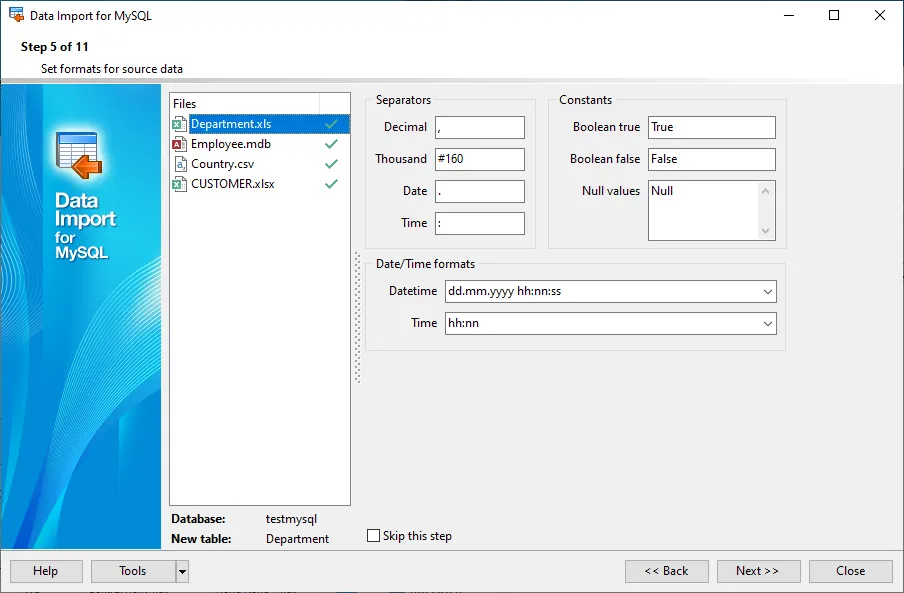Click the New table value Department

point(297,539)
